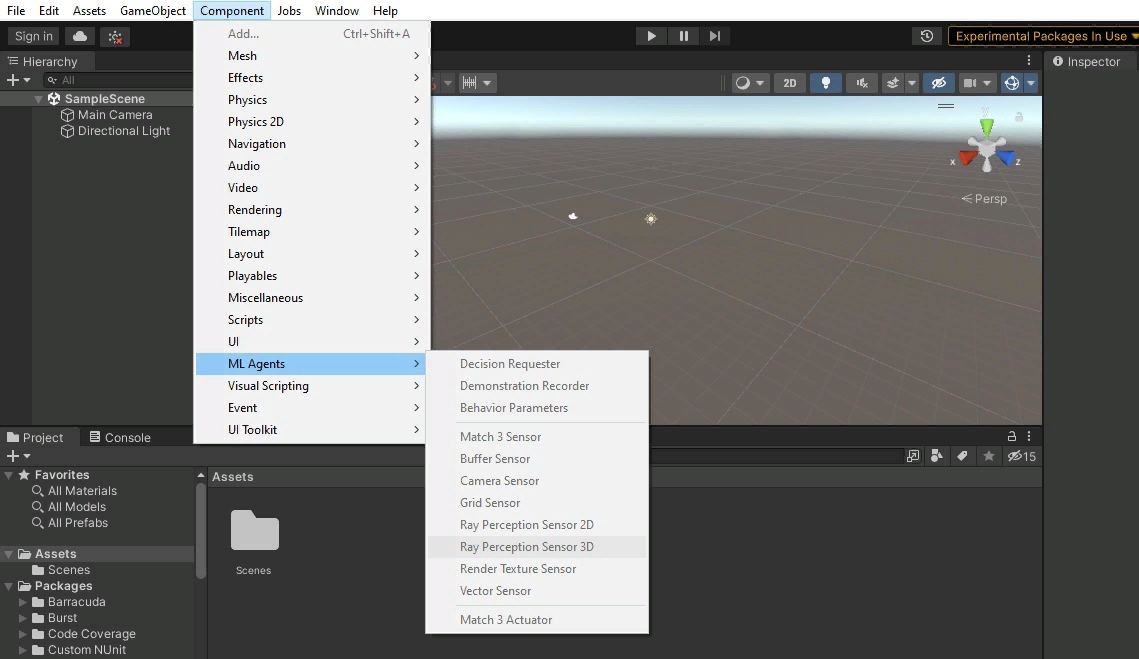Toggle the gizmos icon

(x=1012, y=83)
